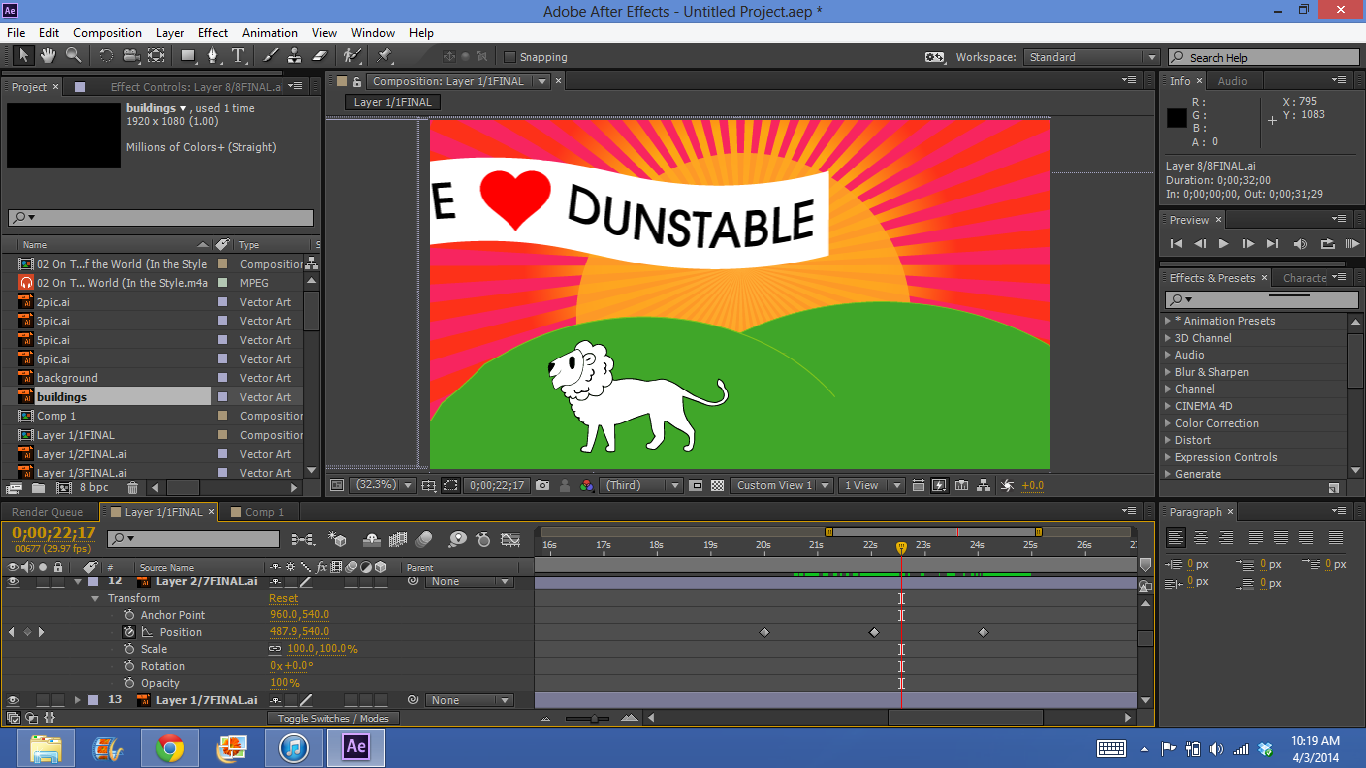Open the composition flowchart icon in viewer
1366x768 pixels.
[x=984, y=485]
